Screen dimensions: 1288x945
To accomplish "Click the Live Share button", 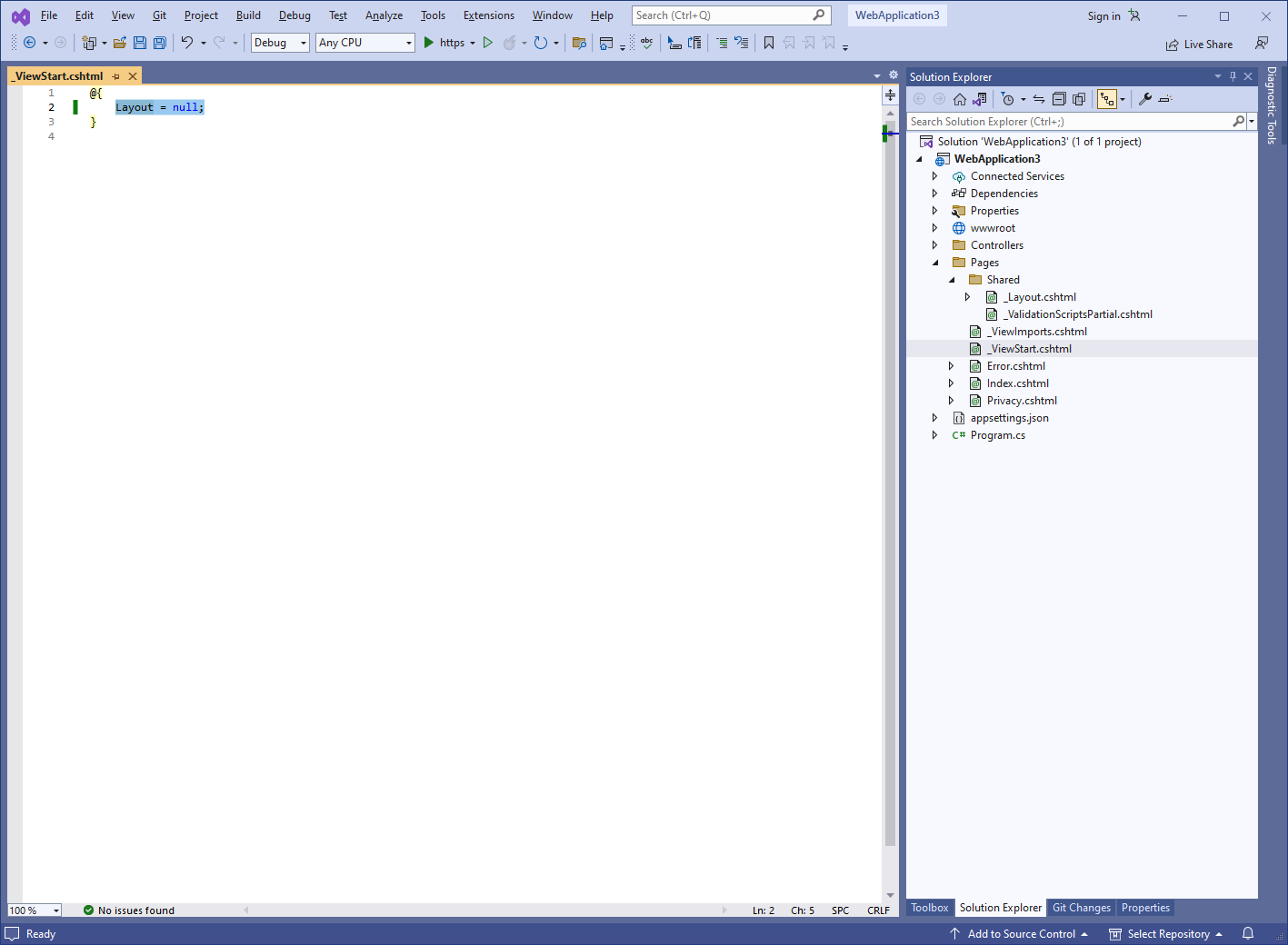I will 1200,45.
